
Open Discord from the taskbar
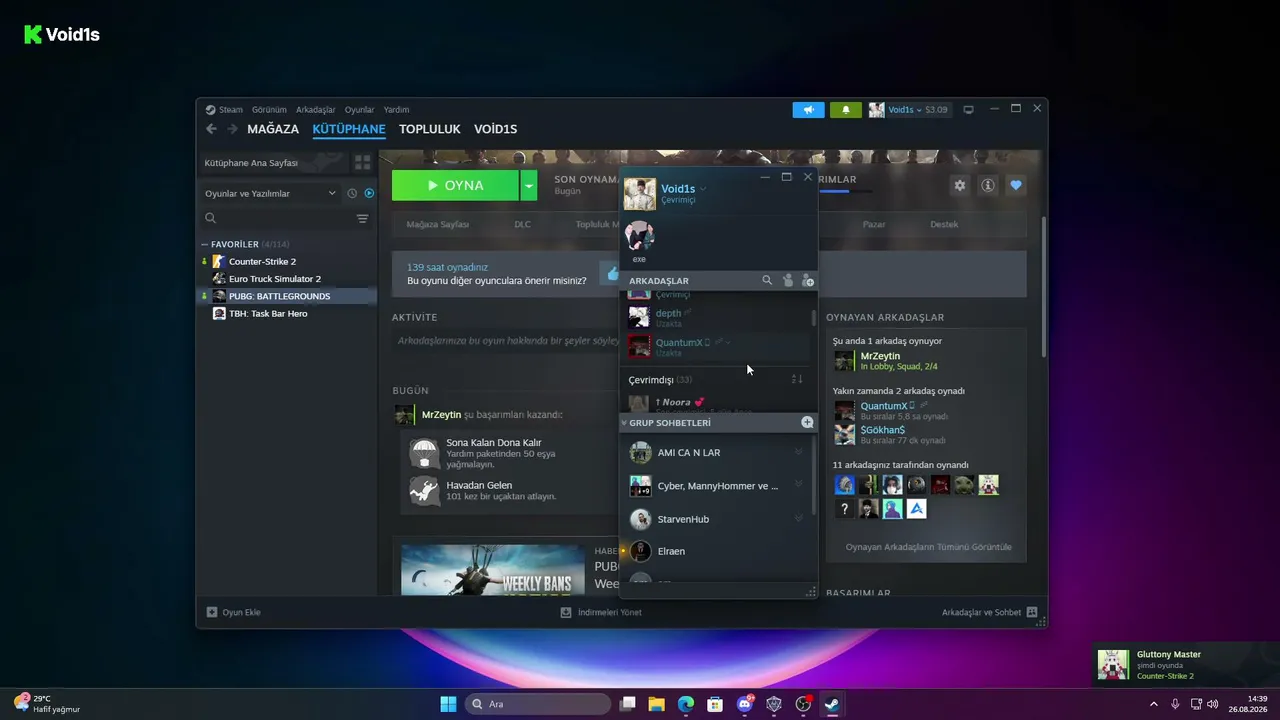(x=745, y=704)
